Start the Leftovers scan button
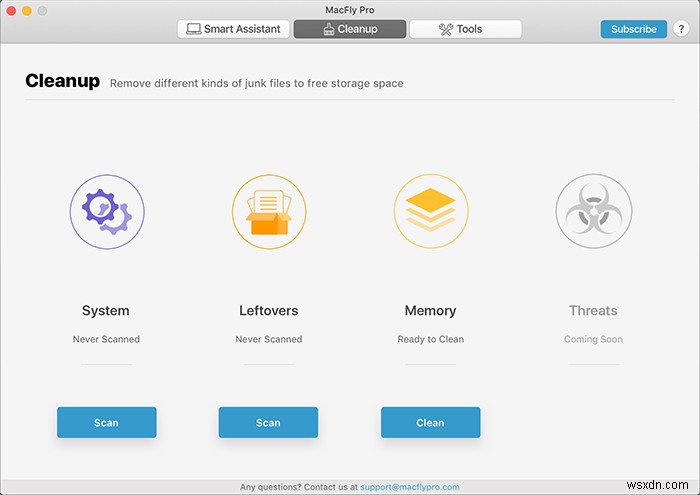The image size is (700, 495). pos(268,422)
